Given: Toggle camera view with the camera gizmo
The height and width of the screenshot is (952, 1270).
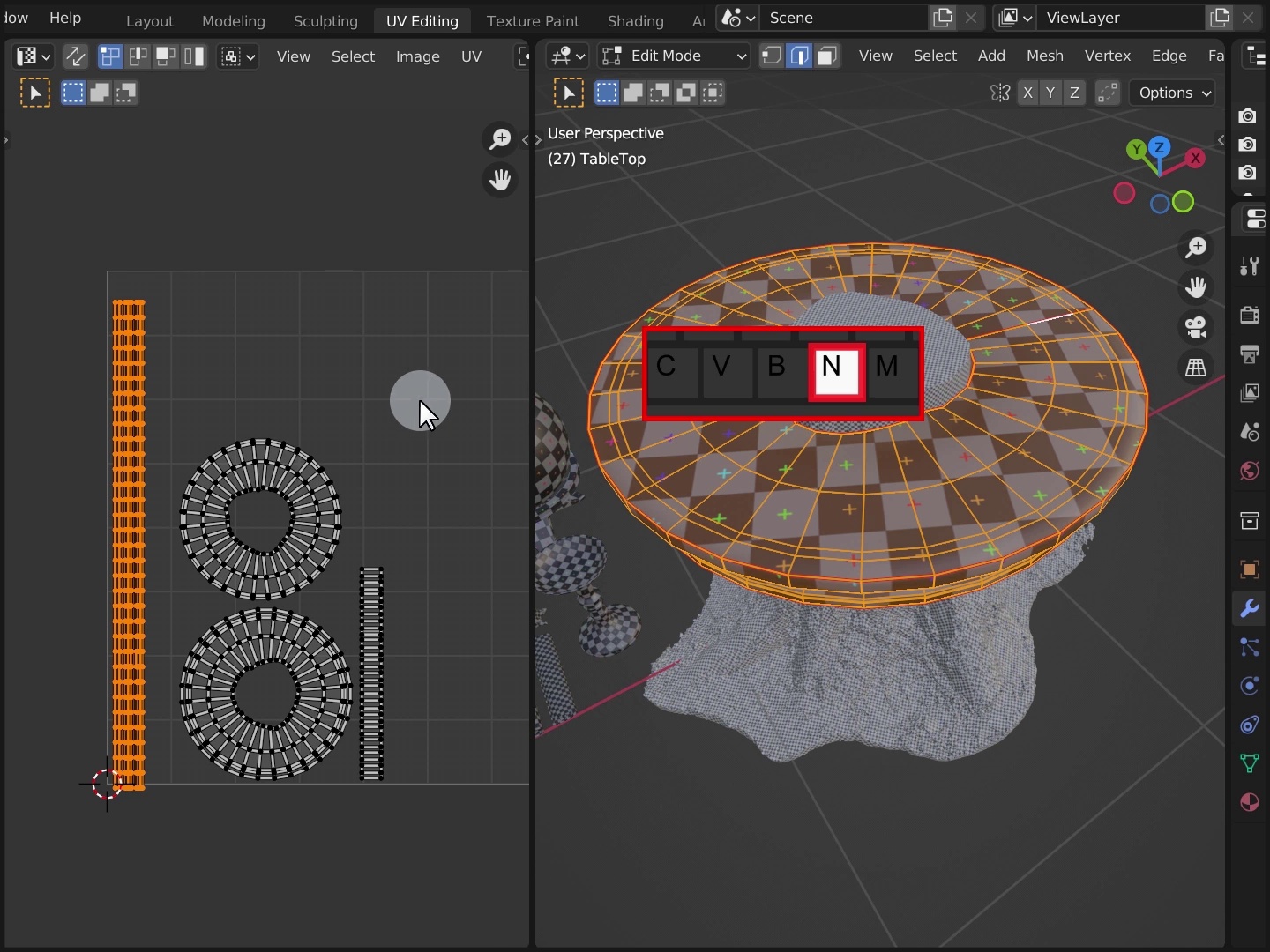Looking at the screenshot, I should click(1197, 327).
